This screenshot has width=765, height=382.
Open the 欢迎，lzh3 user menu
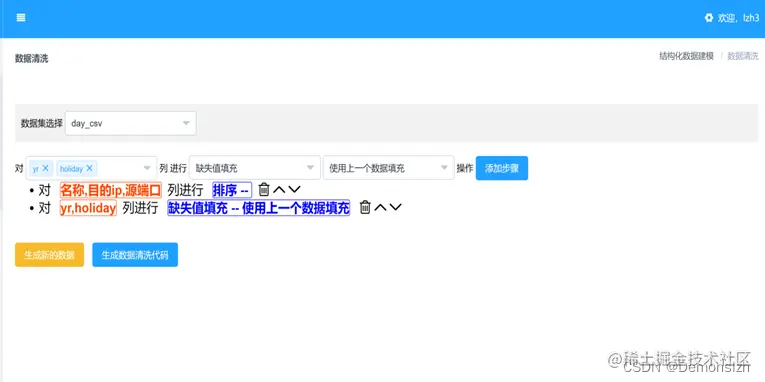pos(738,18)
